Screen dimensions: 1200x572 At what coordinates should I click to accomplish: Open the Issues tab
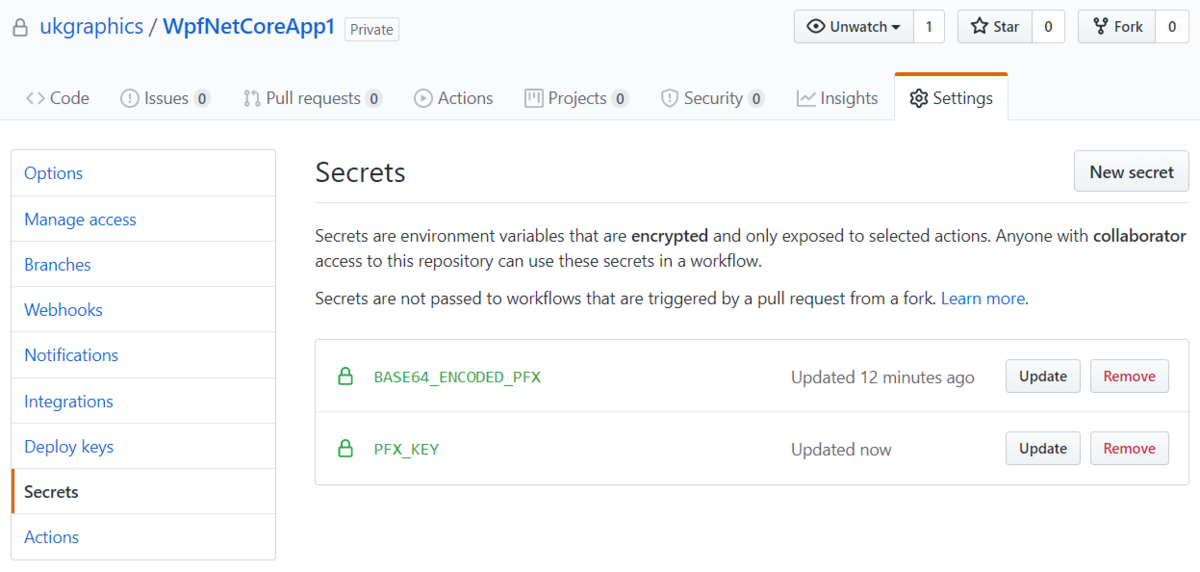165,98
